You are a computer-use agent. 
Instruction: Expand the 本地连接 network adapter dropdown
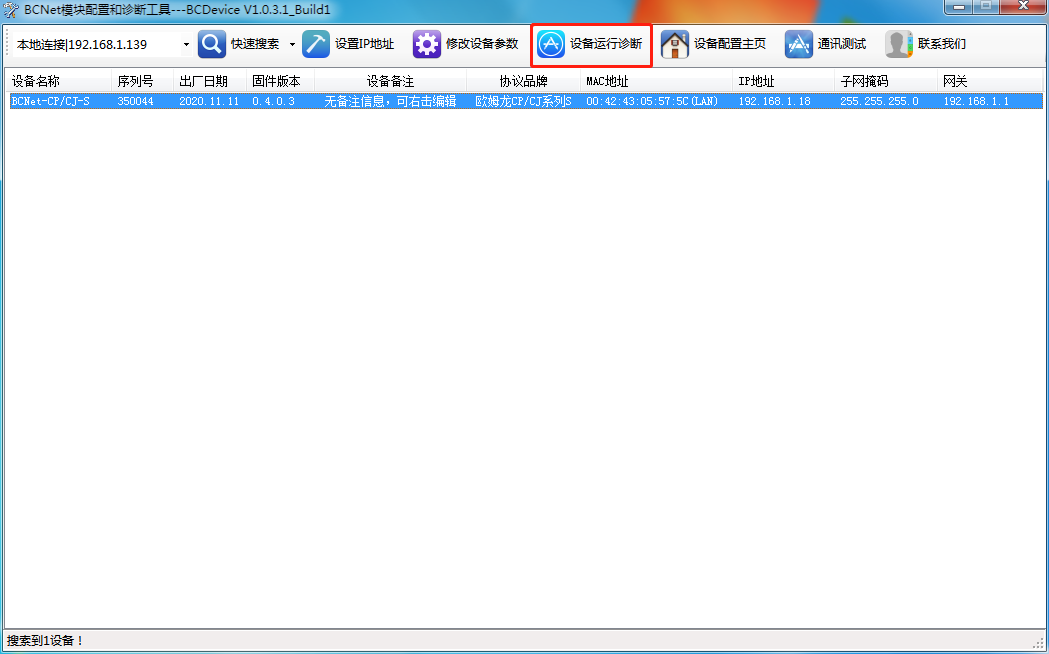tap(186, 45)
